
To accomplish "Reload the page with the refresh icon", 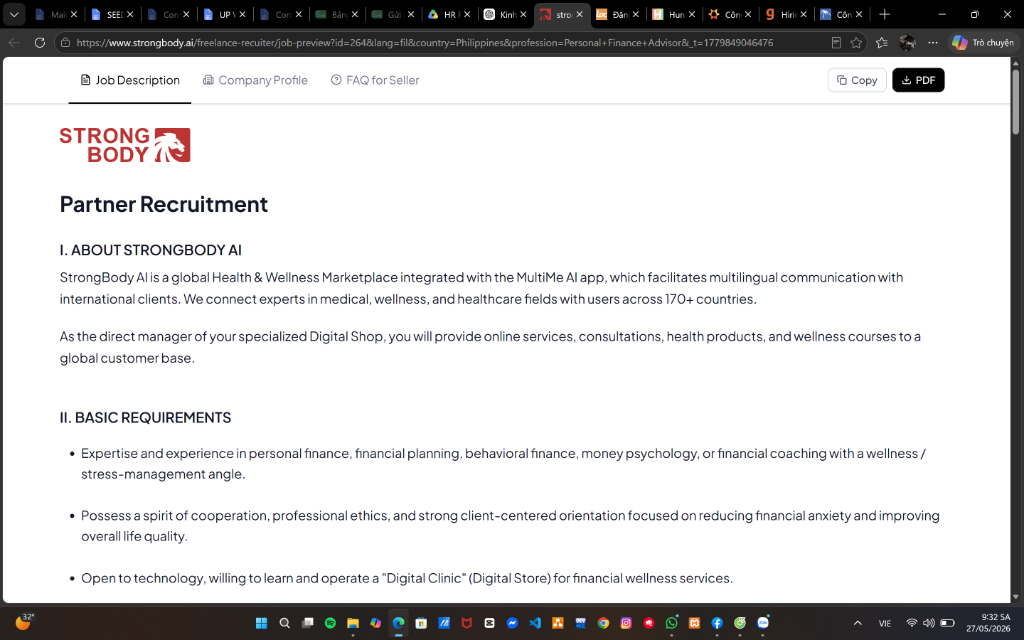I will [40, 42].
